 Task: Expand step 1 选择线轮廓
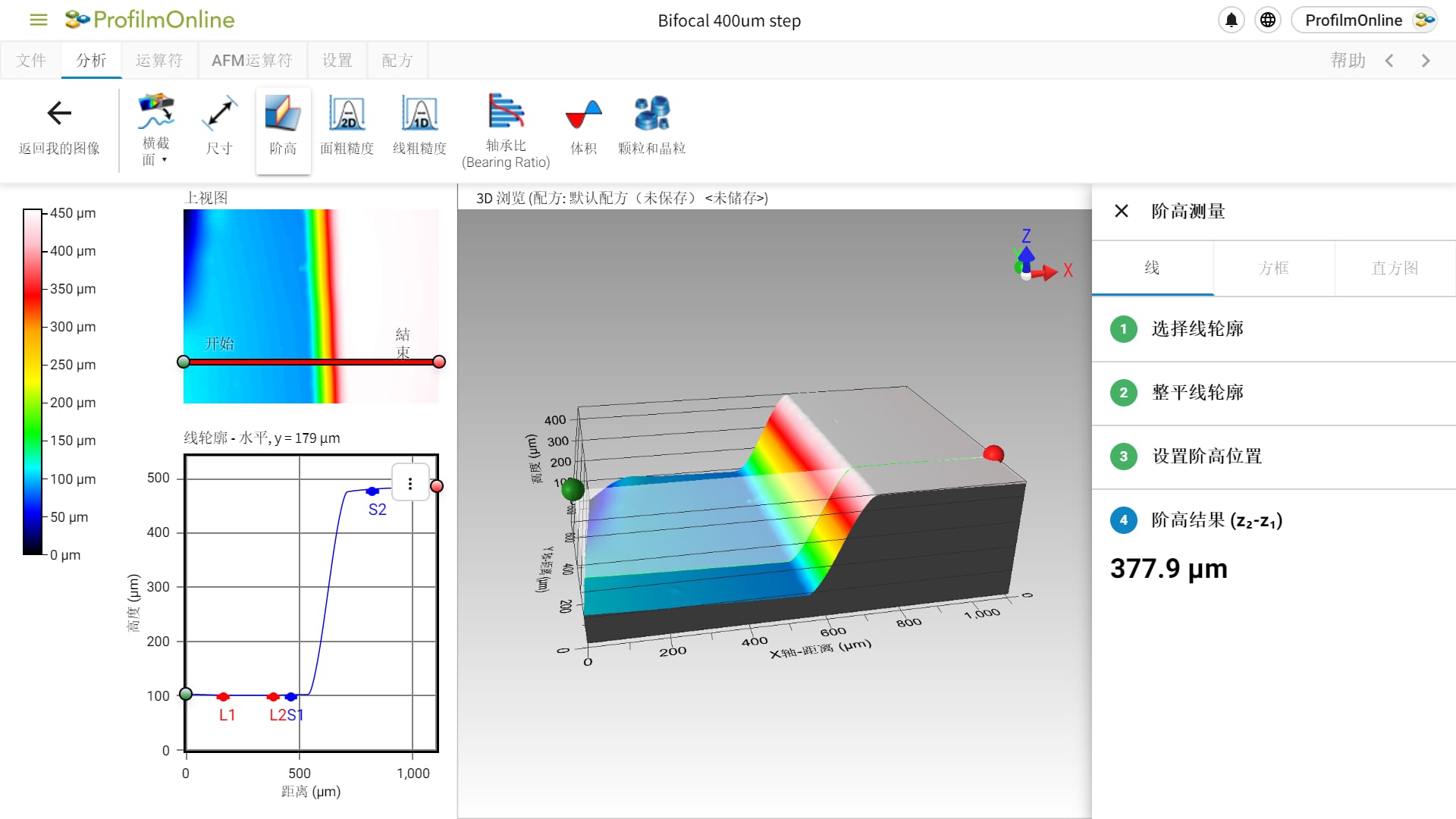tap(1274, 329)
